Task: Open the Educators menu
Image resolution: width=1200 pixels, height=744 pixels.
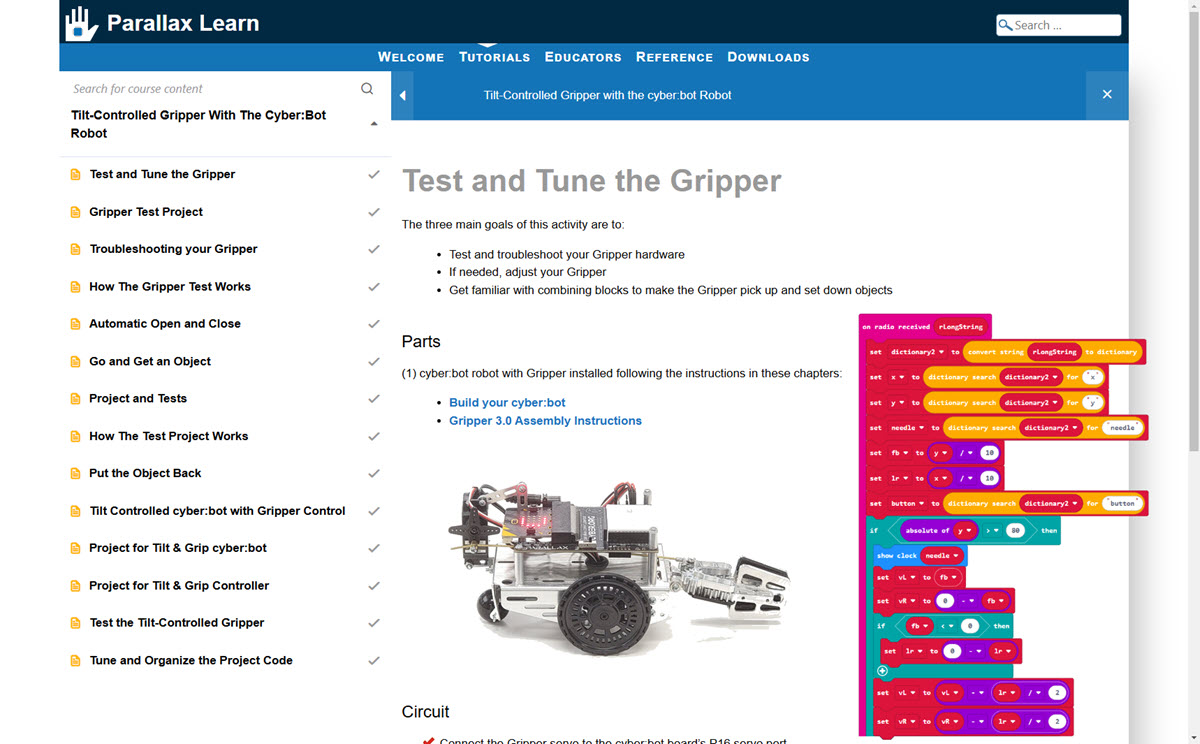Action: [583, 57]
